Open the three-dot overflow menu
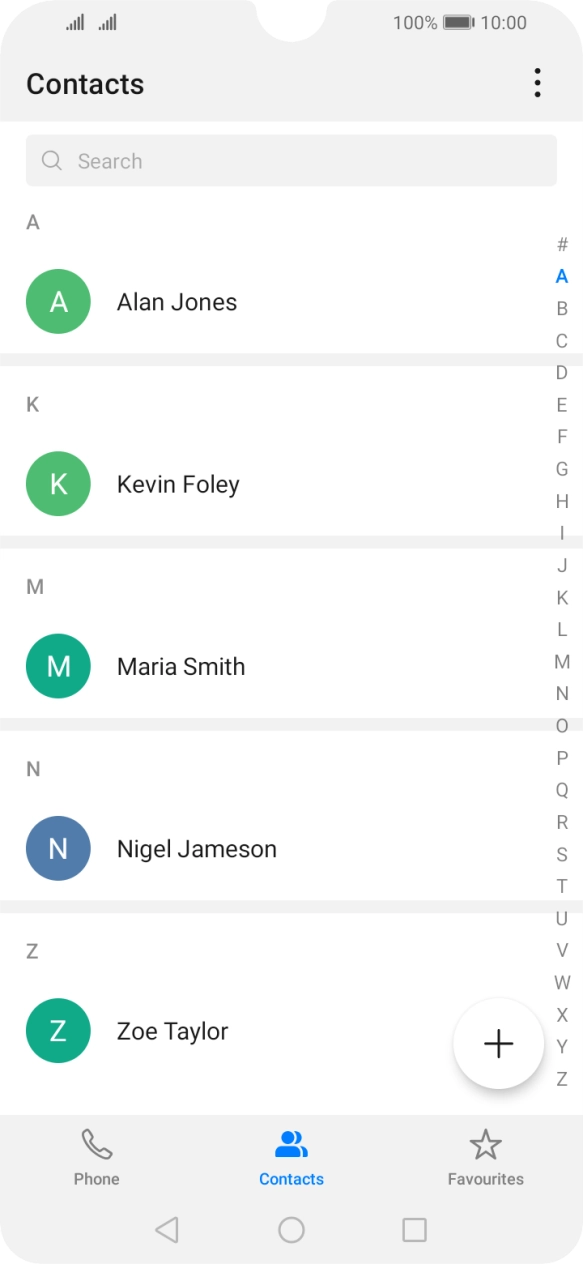Screen dimensions: 583x1264 coord(537,84)
